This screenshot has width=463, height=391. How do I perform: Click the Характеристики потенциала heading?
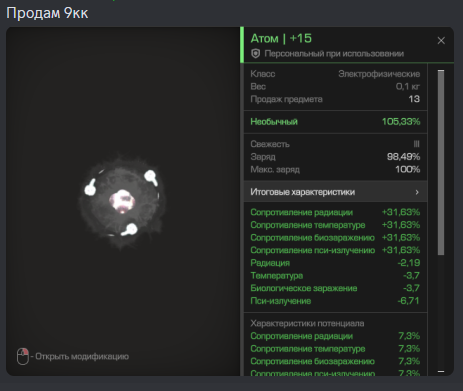tap(307, 323)
